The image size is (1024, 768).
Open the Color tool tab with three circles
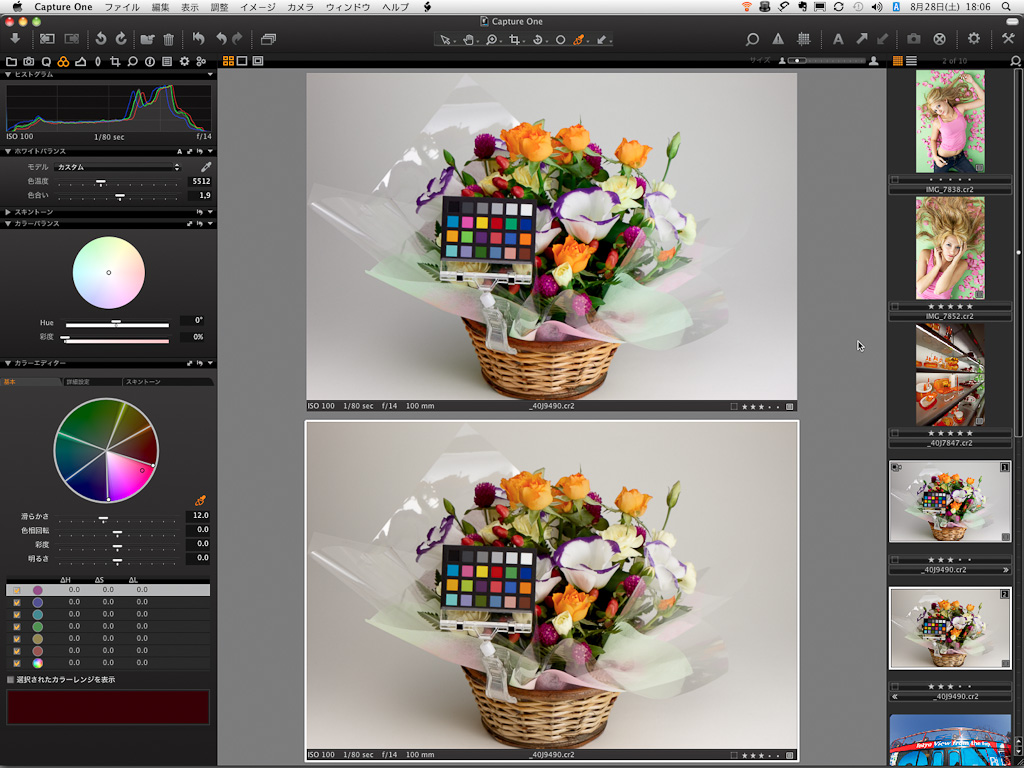(x=63, y=61)
